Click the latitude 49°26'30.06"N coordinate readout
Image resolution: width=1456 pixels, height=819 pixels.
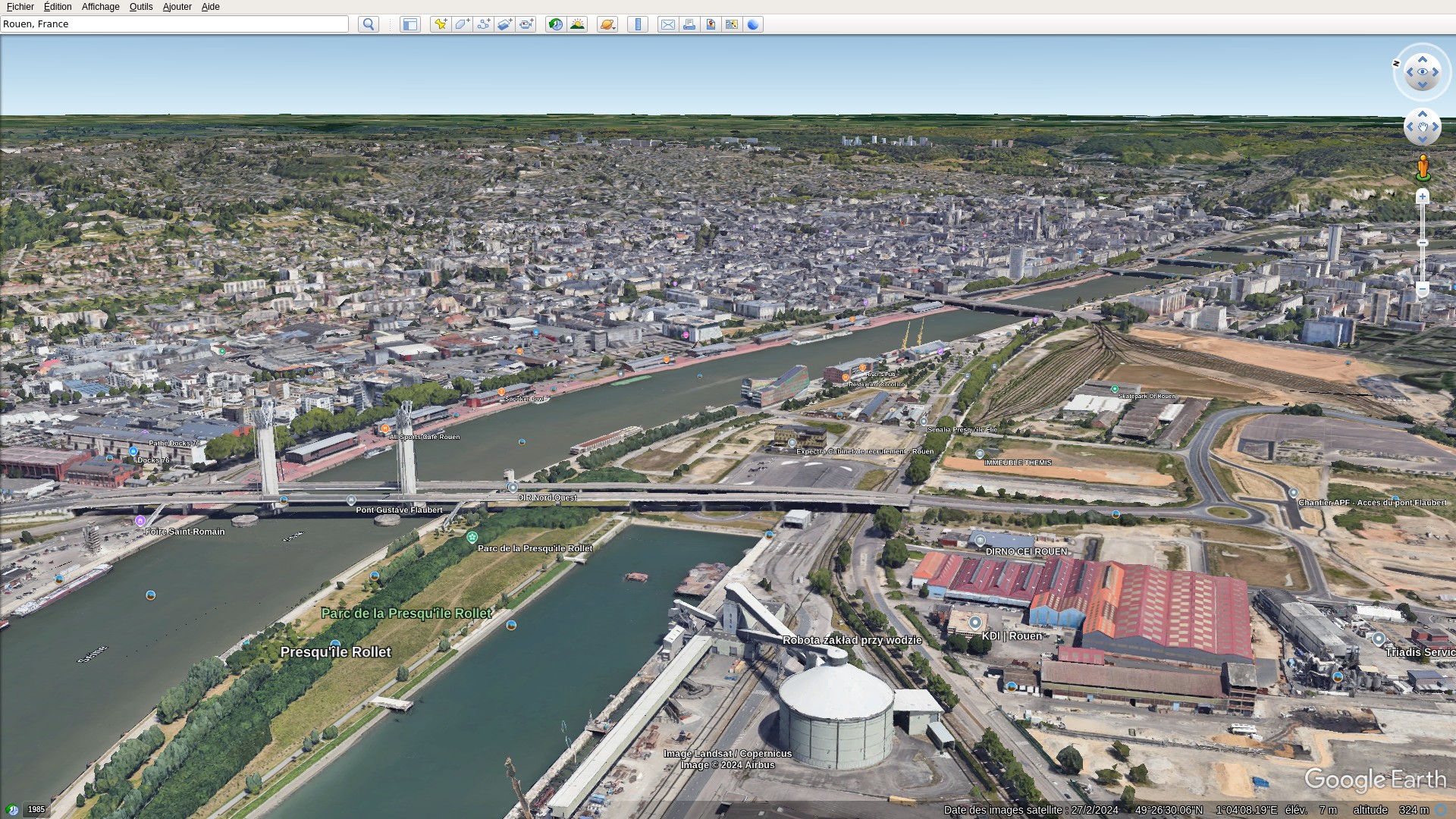1169,810
